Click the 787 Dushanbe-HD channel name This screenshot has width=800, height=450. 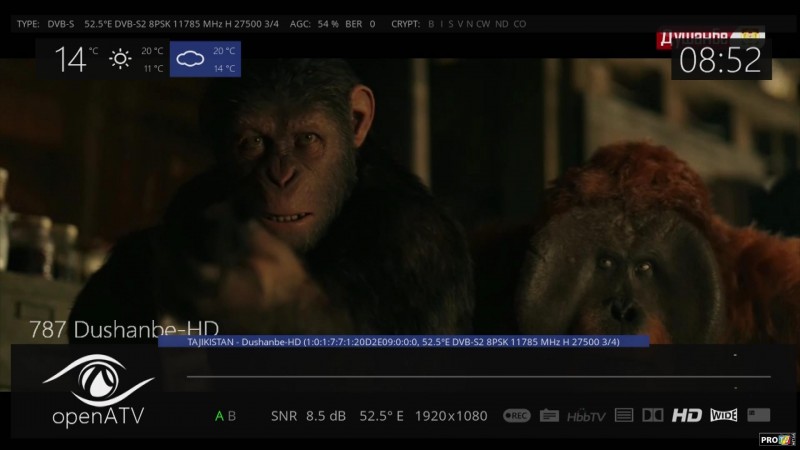point(124,328)
